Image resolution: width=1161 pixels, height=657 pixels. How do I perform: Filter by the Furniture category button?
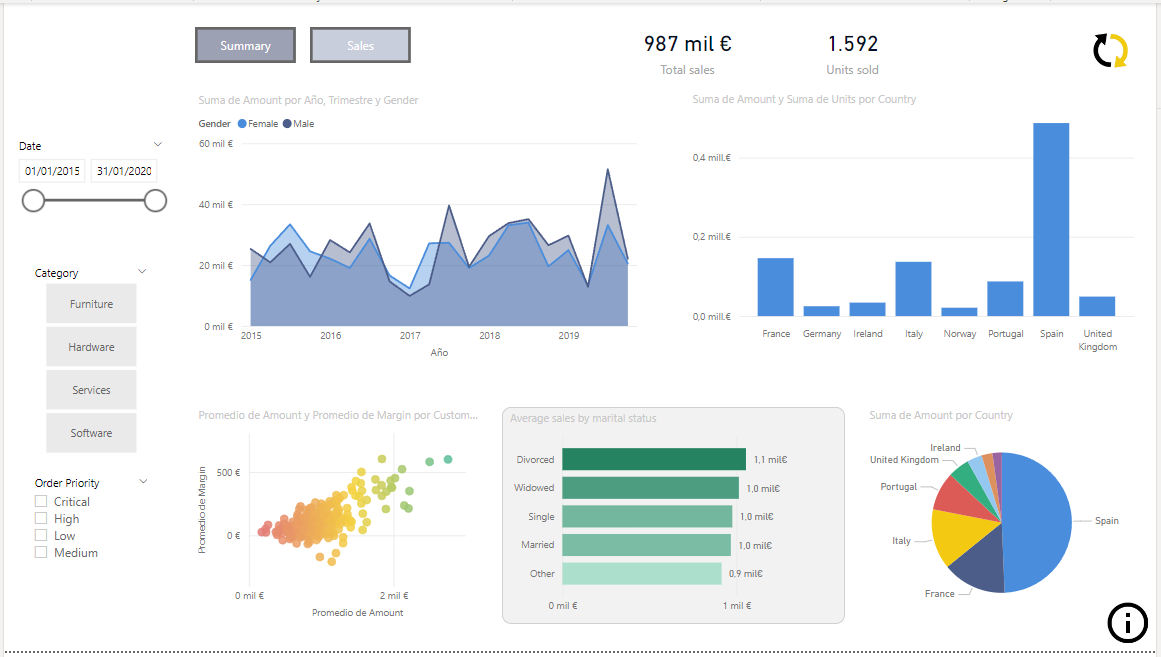[91, 304]
